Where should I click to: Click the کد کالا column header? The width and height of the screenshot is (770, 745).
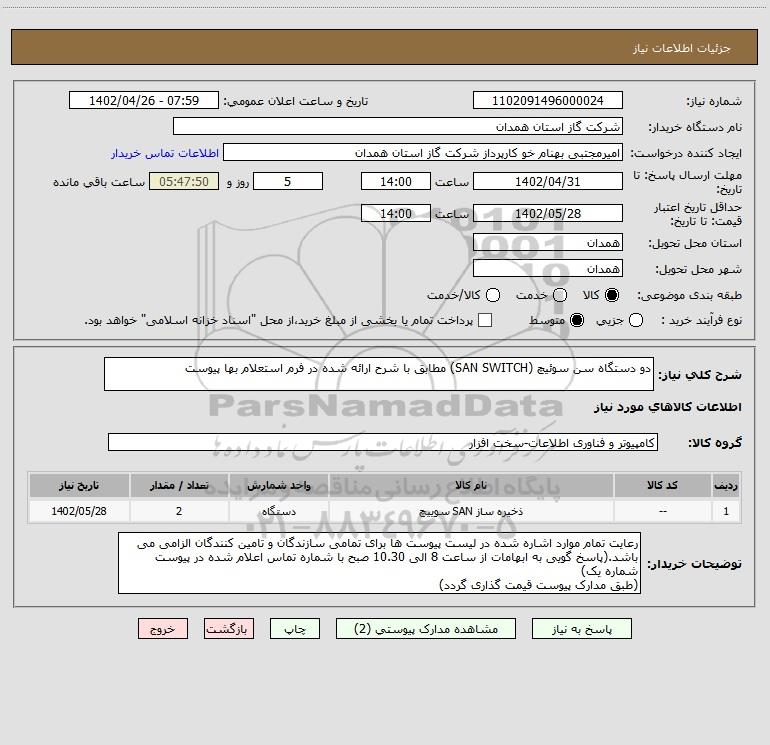coord(662,485)
